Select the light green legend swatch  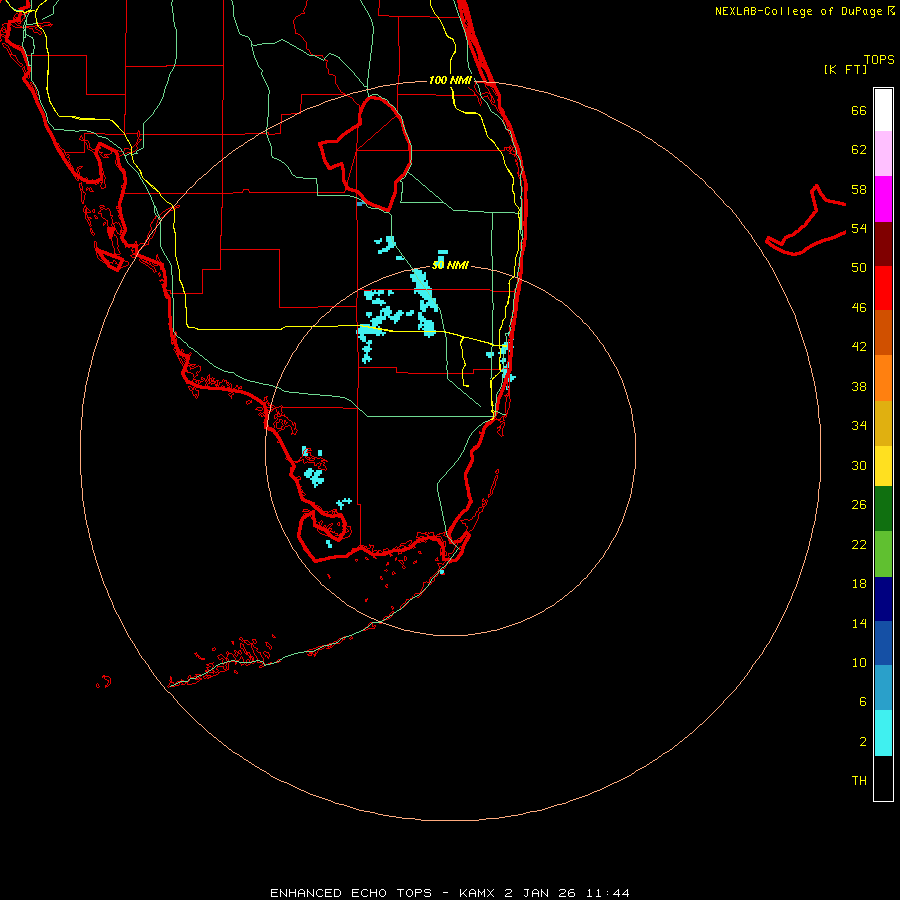[883, 554]
